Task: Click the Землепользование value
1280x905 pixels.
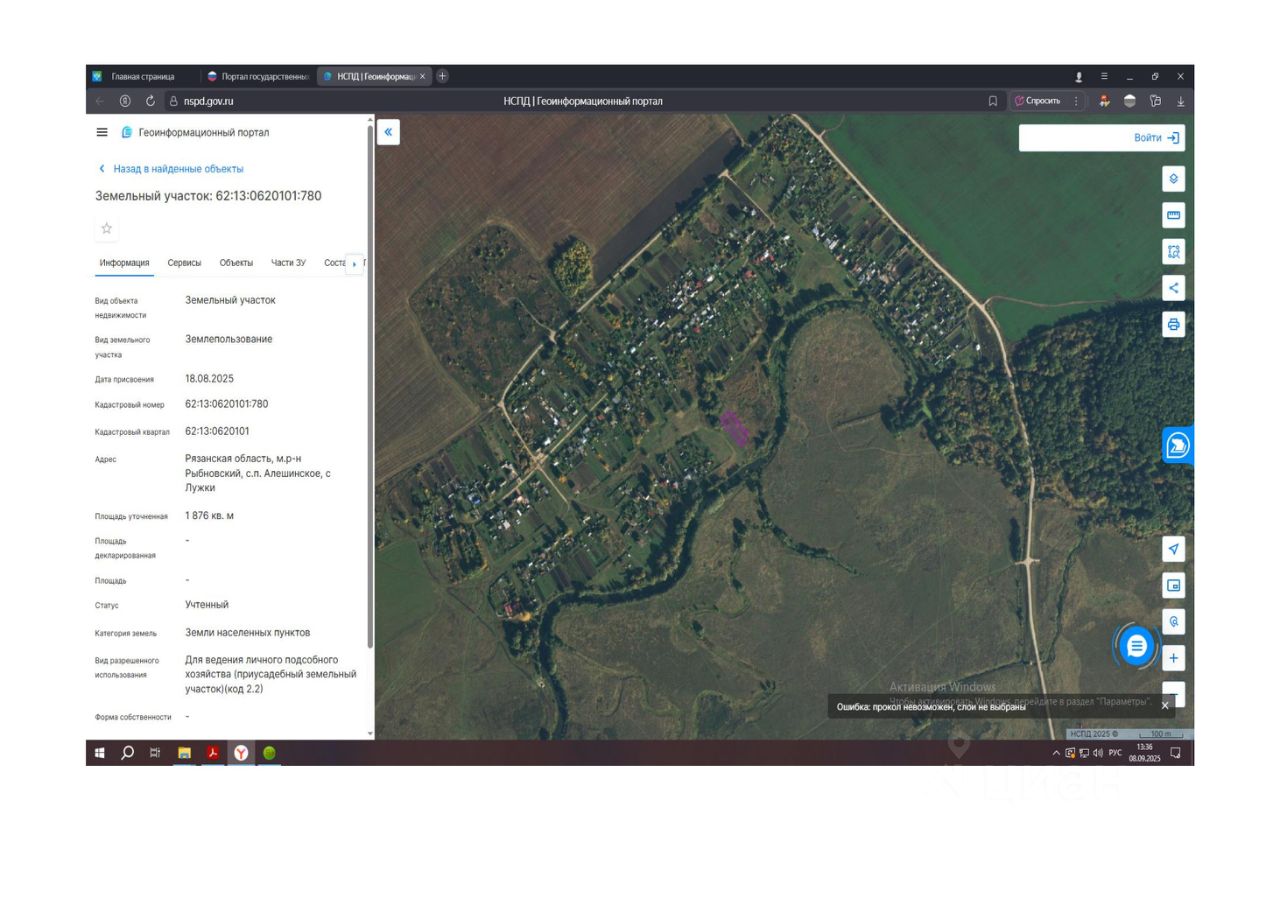Action: (229, 339)
